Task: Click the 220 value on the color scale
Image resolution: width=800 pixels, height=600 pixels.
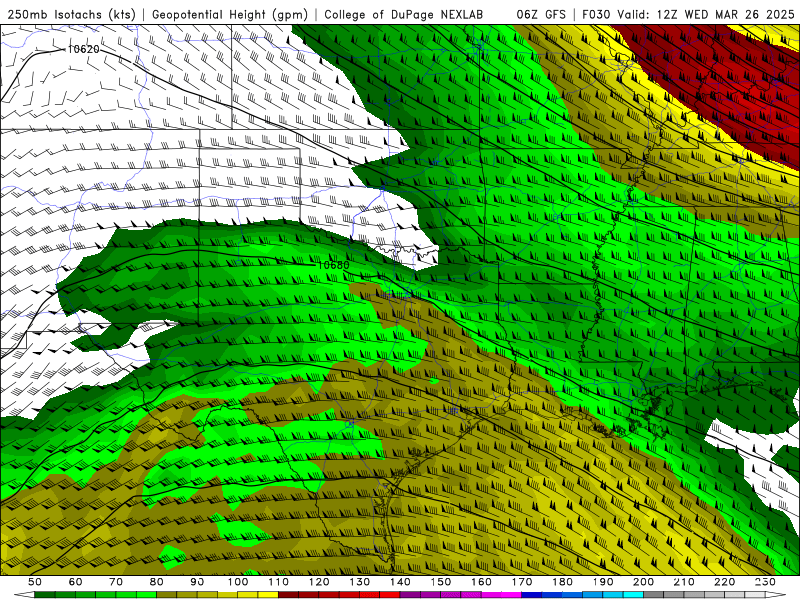Action: [724, 582]
